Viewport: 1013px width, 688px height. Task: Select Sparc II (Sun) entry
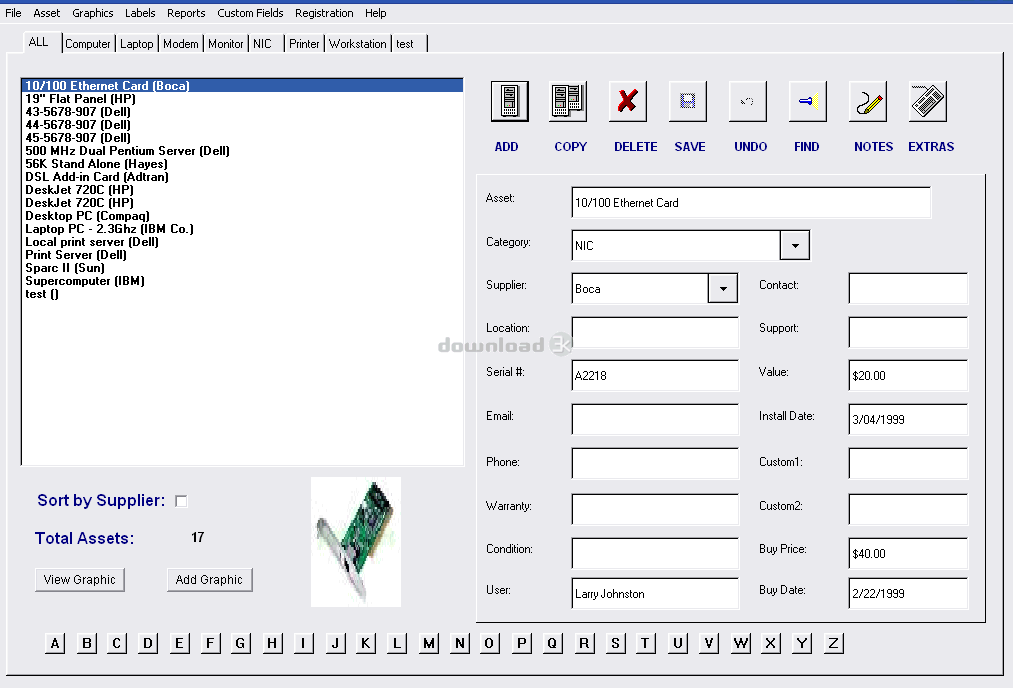coord(242,267)
